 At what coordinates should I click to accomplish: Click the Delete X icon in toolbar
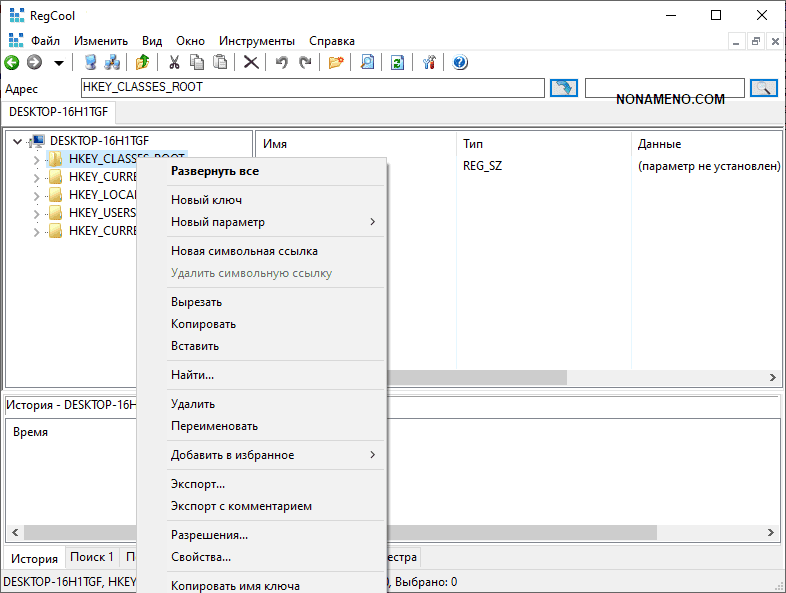[x=251, y=62]
